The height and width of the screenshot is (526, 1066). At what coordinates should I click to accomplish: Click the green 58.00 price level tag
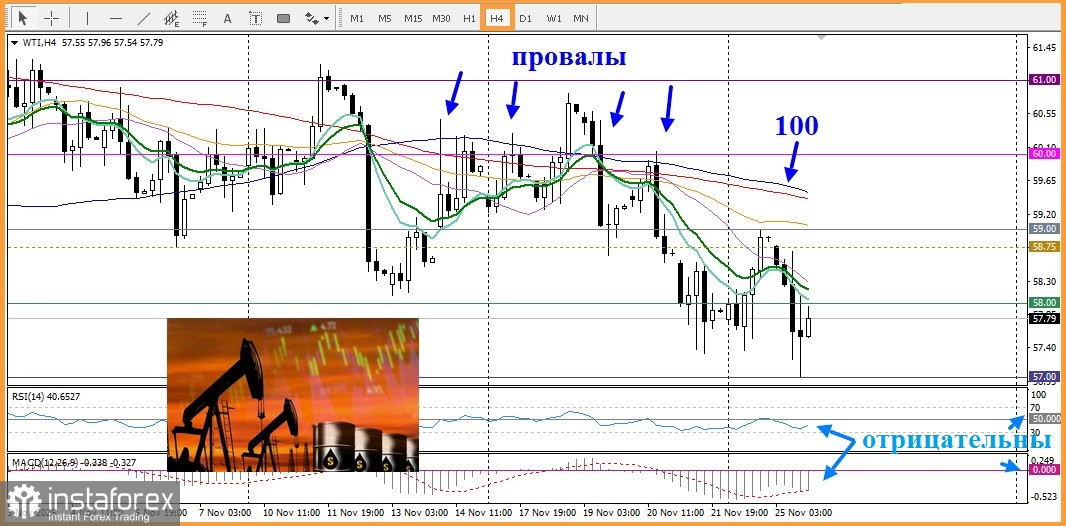pyautogui.click(x=1045, y=302)
